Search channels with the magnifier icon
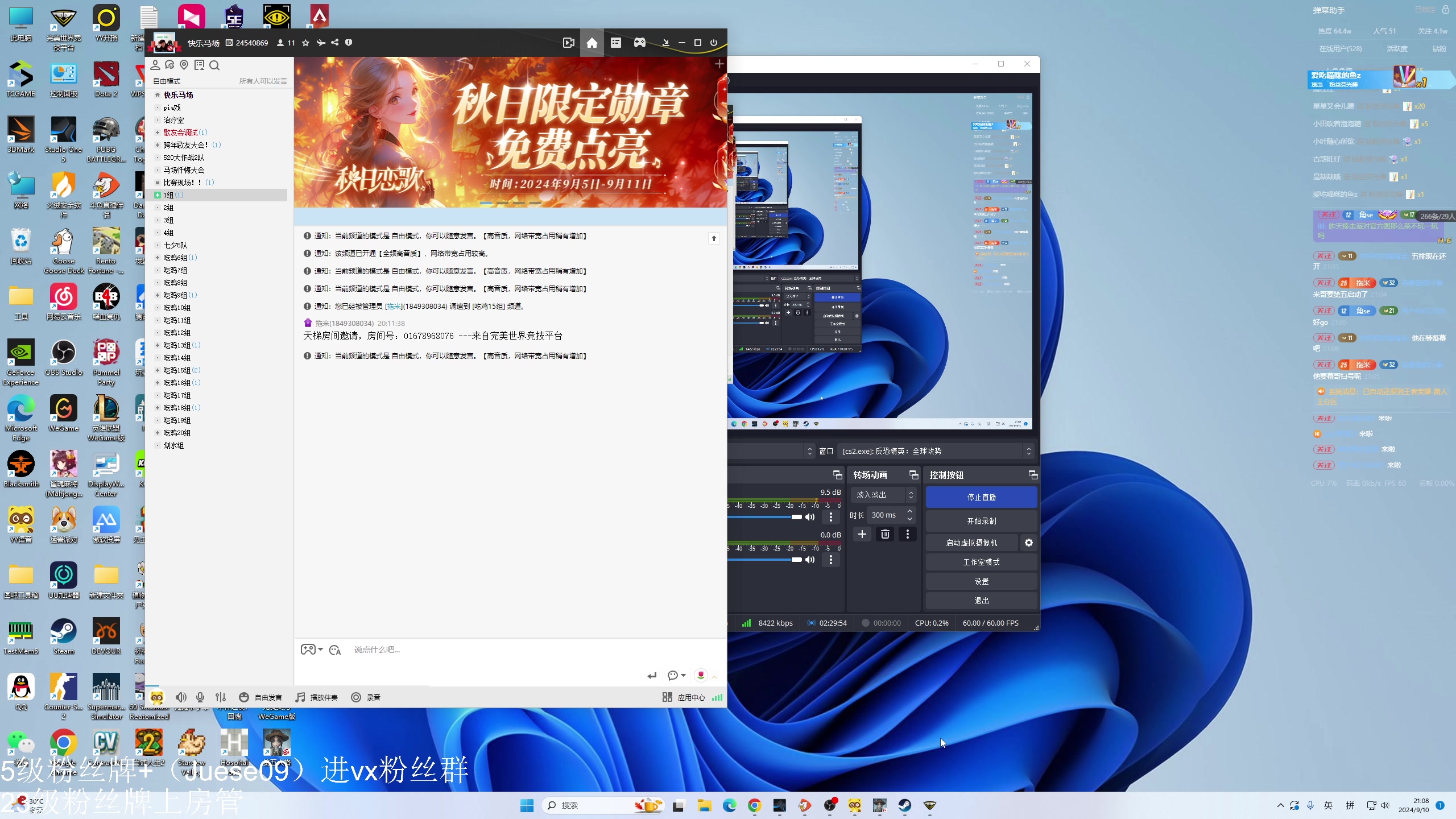This screenshot has height=819, width=1456. (x=214, y=65)
